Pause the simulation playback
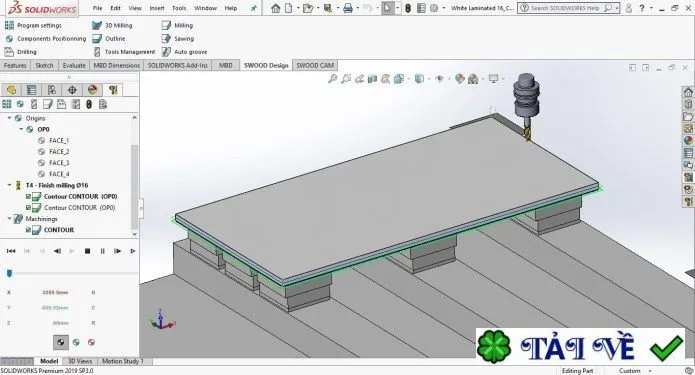The image size is (695, 375). coord(102,251)
